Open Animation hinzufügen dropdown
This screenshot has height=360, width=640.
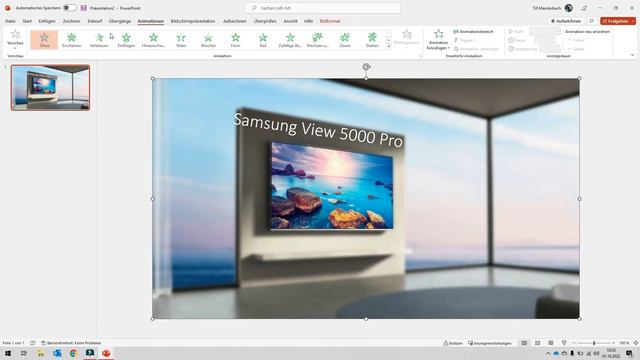pyautogui.click(x=438, y=40)
